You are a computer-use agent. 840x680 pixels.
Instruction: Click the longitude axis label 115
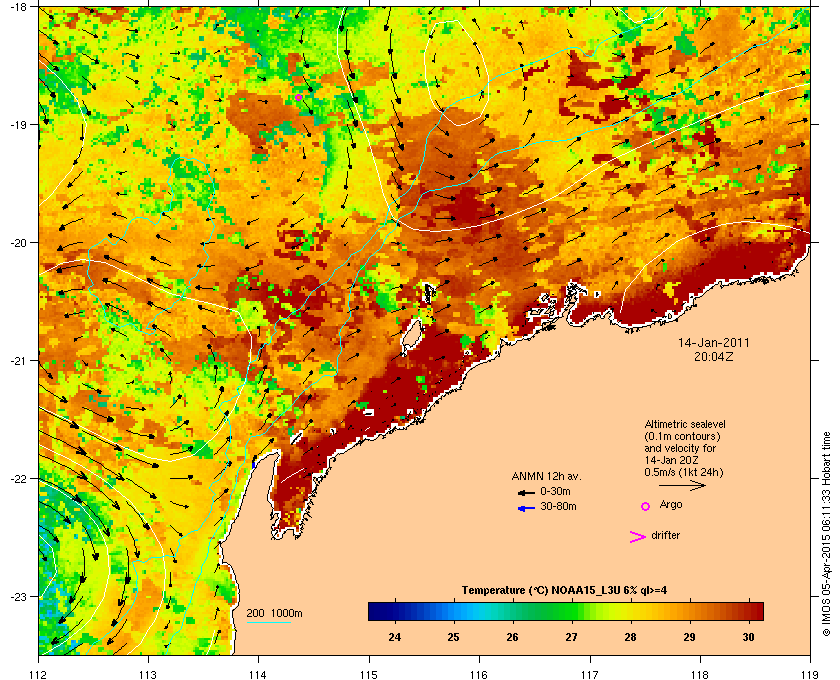pyautogui.click(x=369, y=674)
